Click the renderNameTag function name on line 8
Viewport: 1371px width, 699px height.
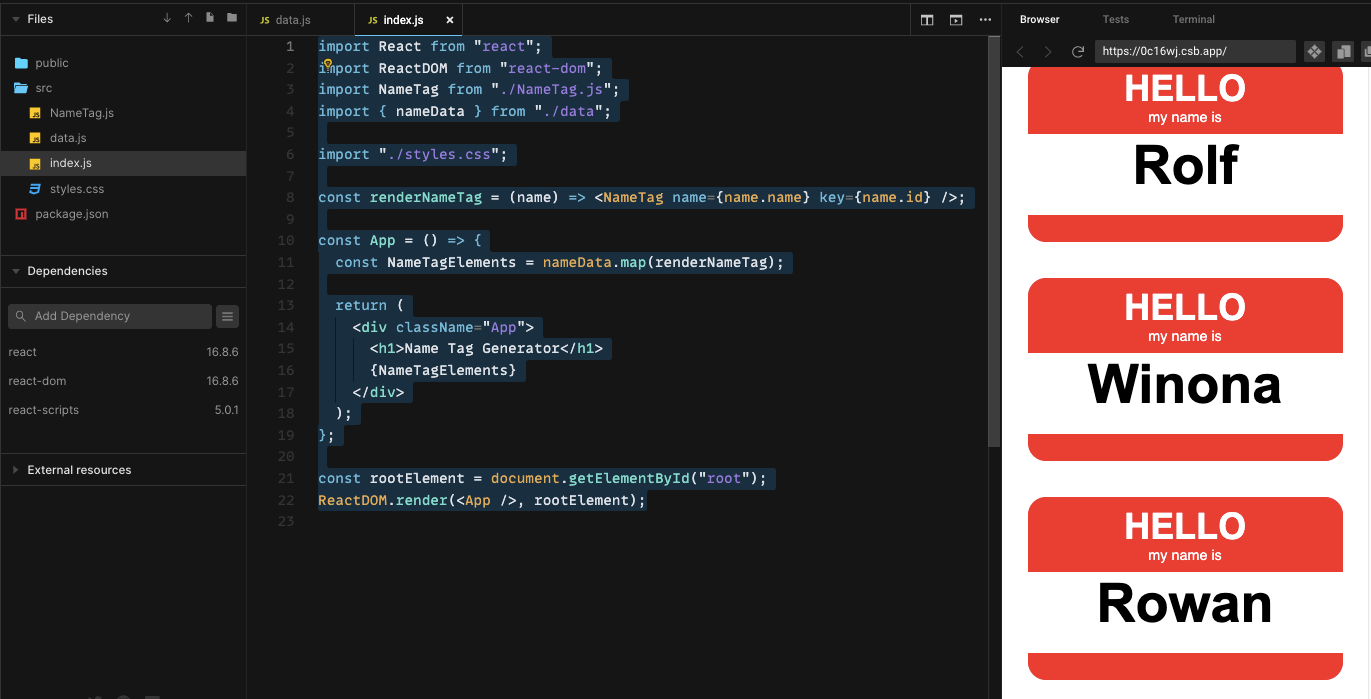tap(426, 198)
